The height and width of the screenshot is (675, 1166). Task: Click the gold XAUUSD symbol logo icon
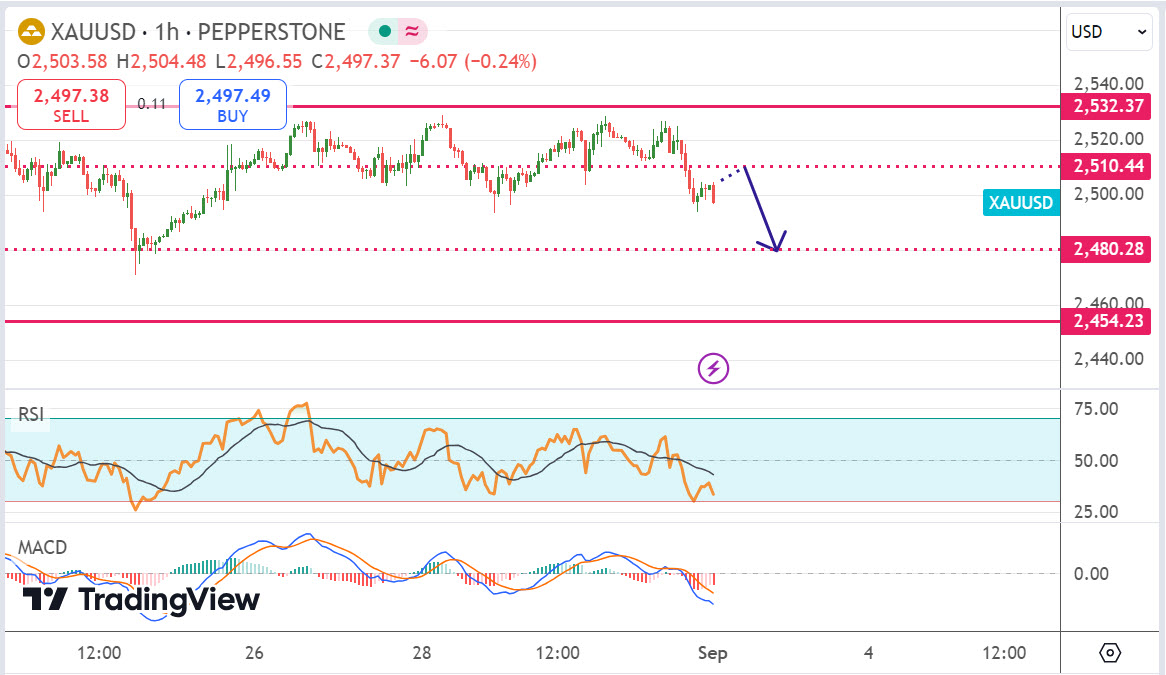[x=31, y=32]
